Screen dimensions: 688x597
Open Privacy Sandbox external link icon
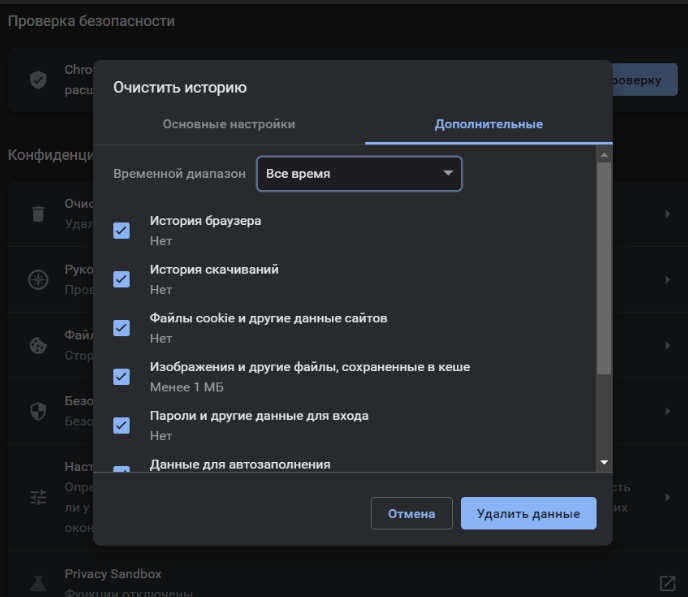click(667, 583)
